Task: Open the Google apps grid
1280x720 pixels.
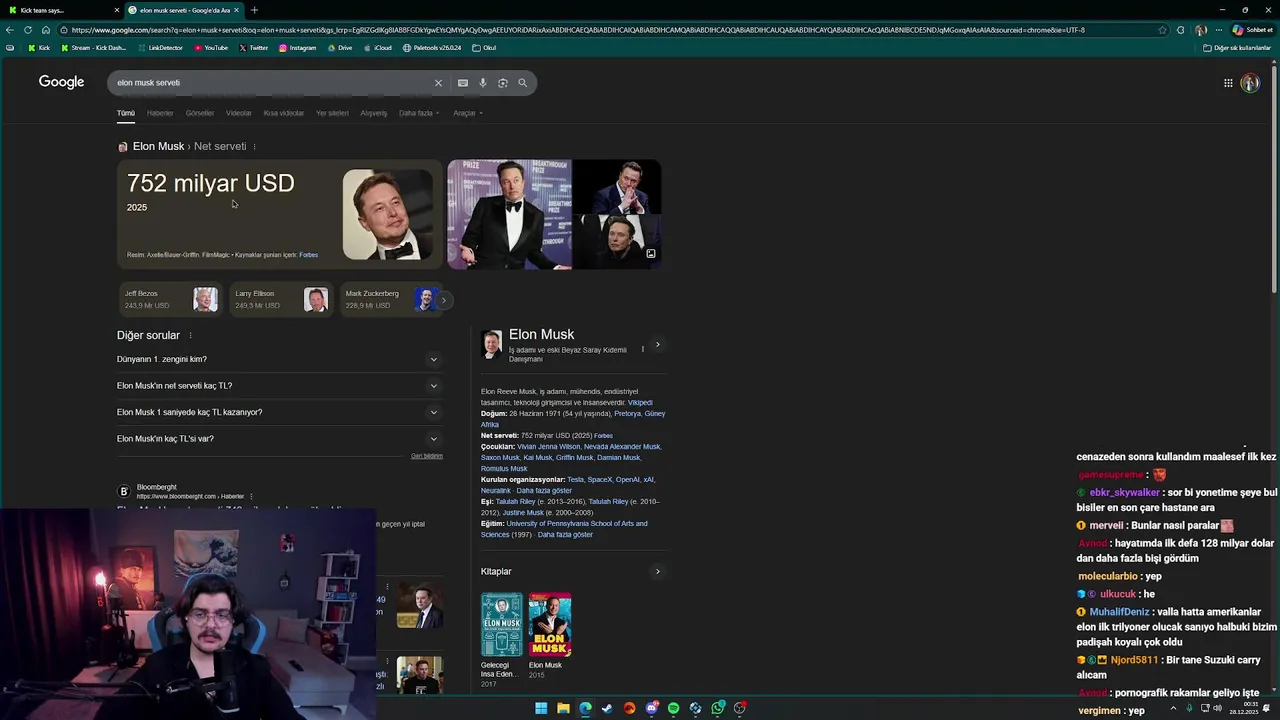Action: pos(1228,83)
